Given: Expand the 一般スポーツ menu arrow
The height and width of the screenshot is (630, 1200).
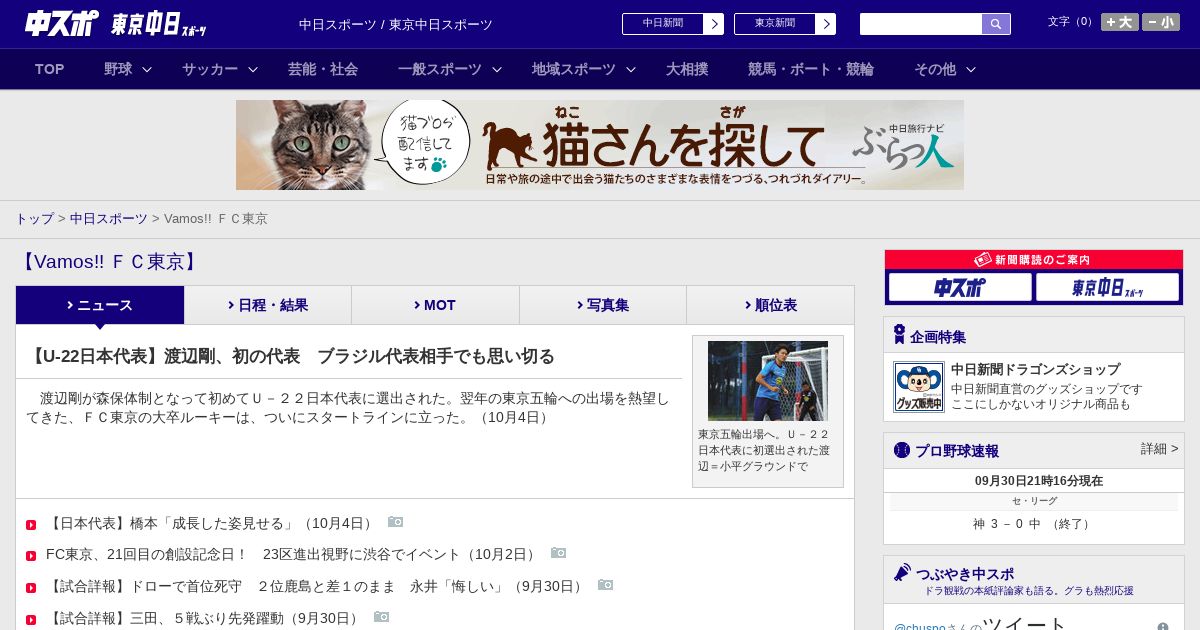Looking at the screenshot, I should 497,70.
